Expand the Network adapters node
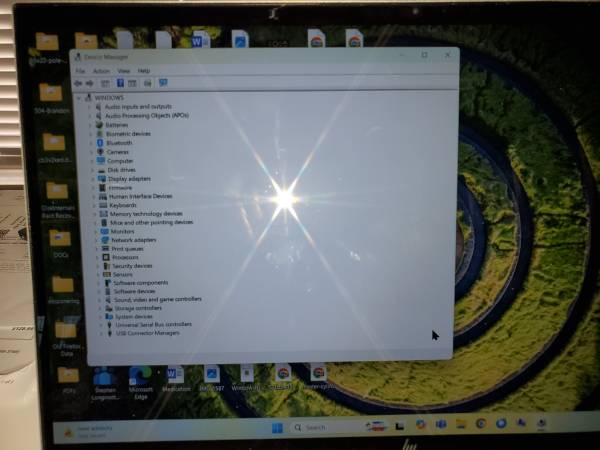 point(97,240)
